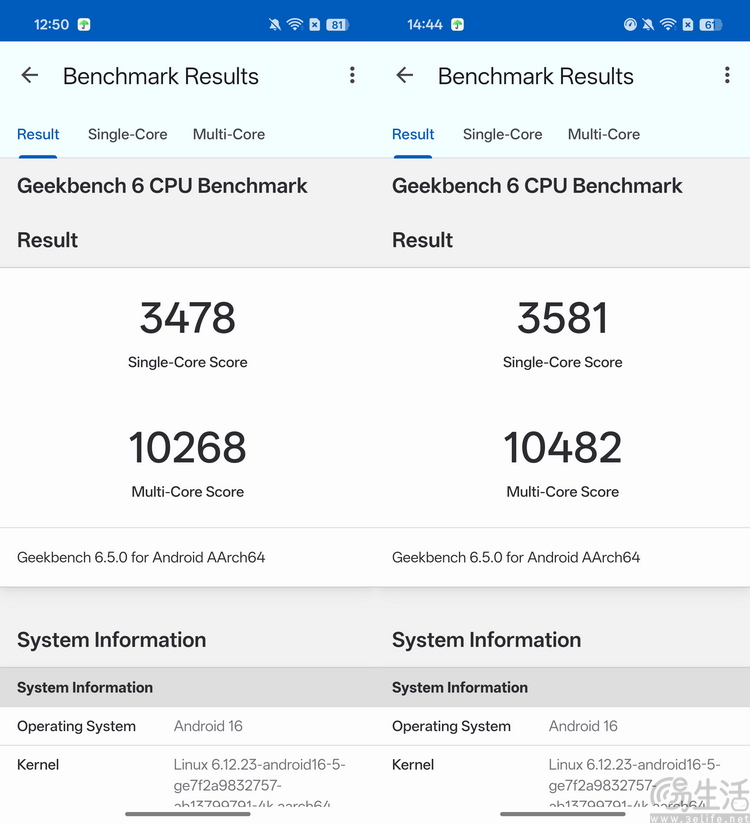Tap battery indicator showing 81
Image resolution: width=750 pixels, height=824 pixels.
337,24
